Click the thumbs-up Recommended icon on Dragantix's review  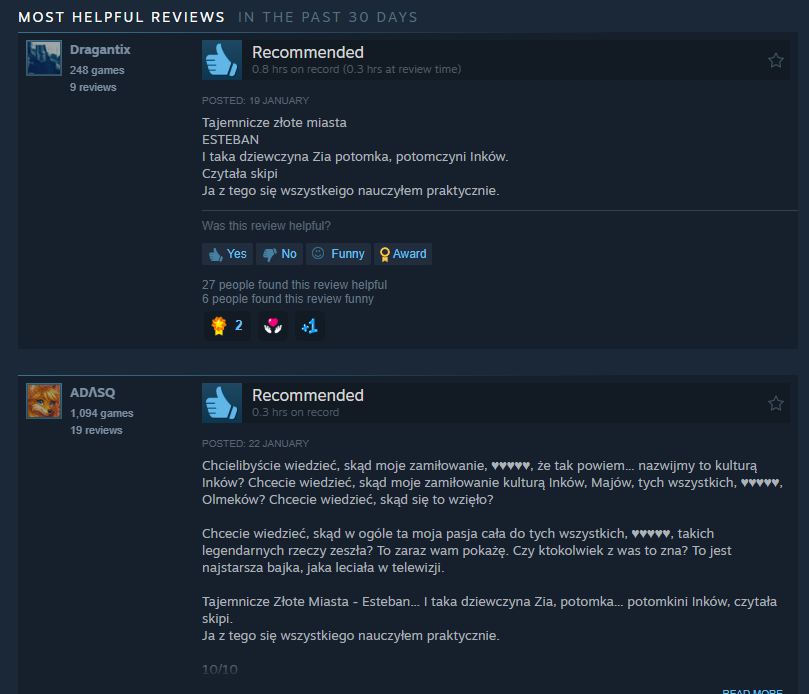(x=222, y=60)
